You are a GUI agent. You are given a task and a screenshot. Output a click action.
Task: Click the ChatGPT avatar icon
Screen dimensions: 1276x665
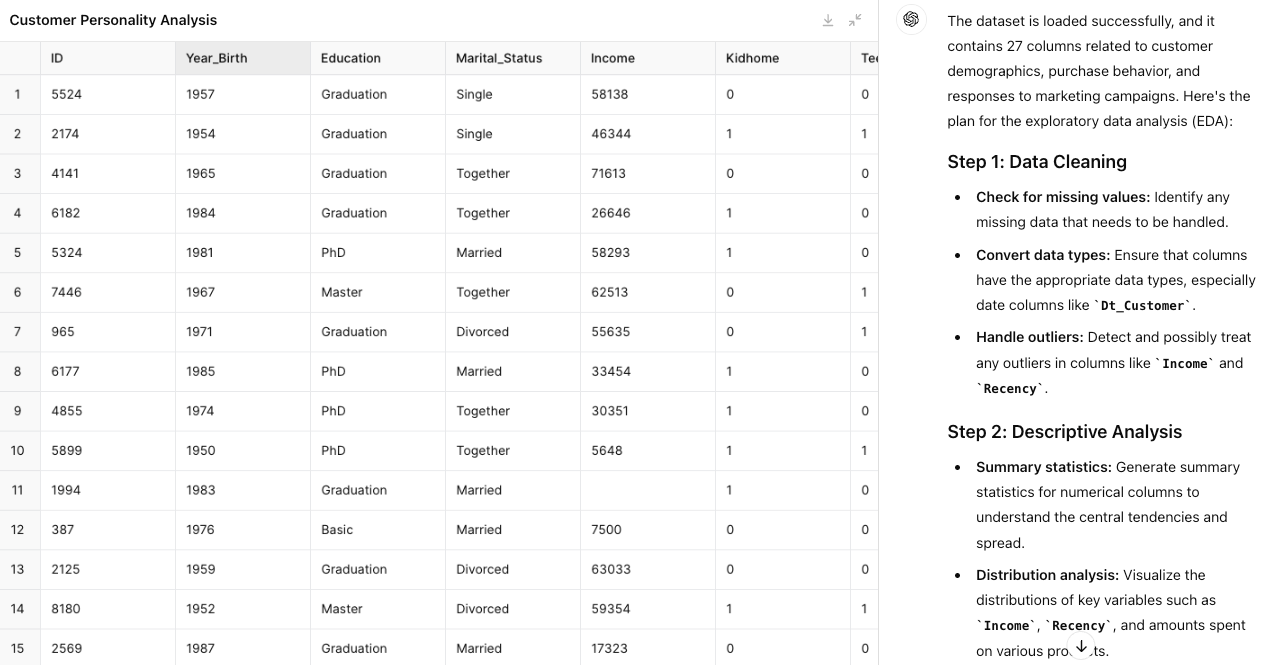911,20
